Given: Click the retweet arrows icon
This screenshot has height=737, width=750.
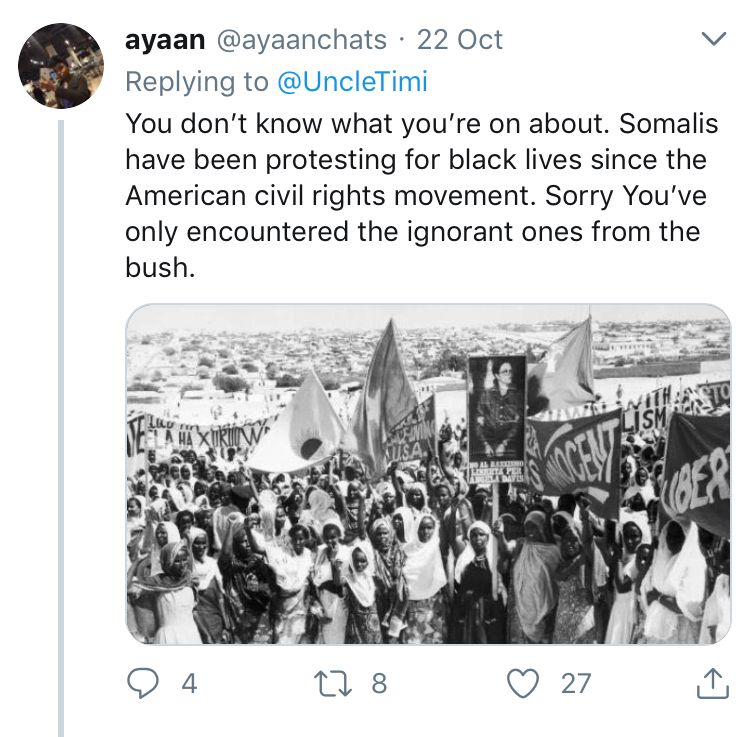Looking at the screenshot, I should tap(329, 684).
